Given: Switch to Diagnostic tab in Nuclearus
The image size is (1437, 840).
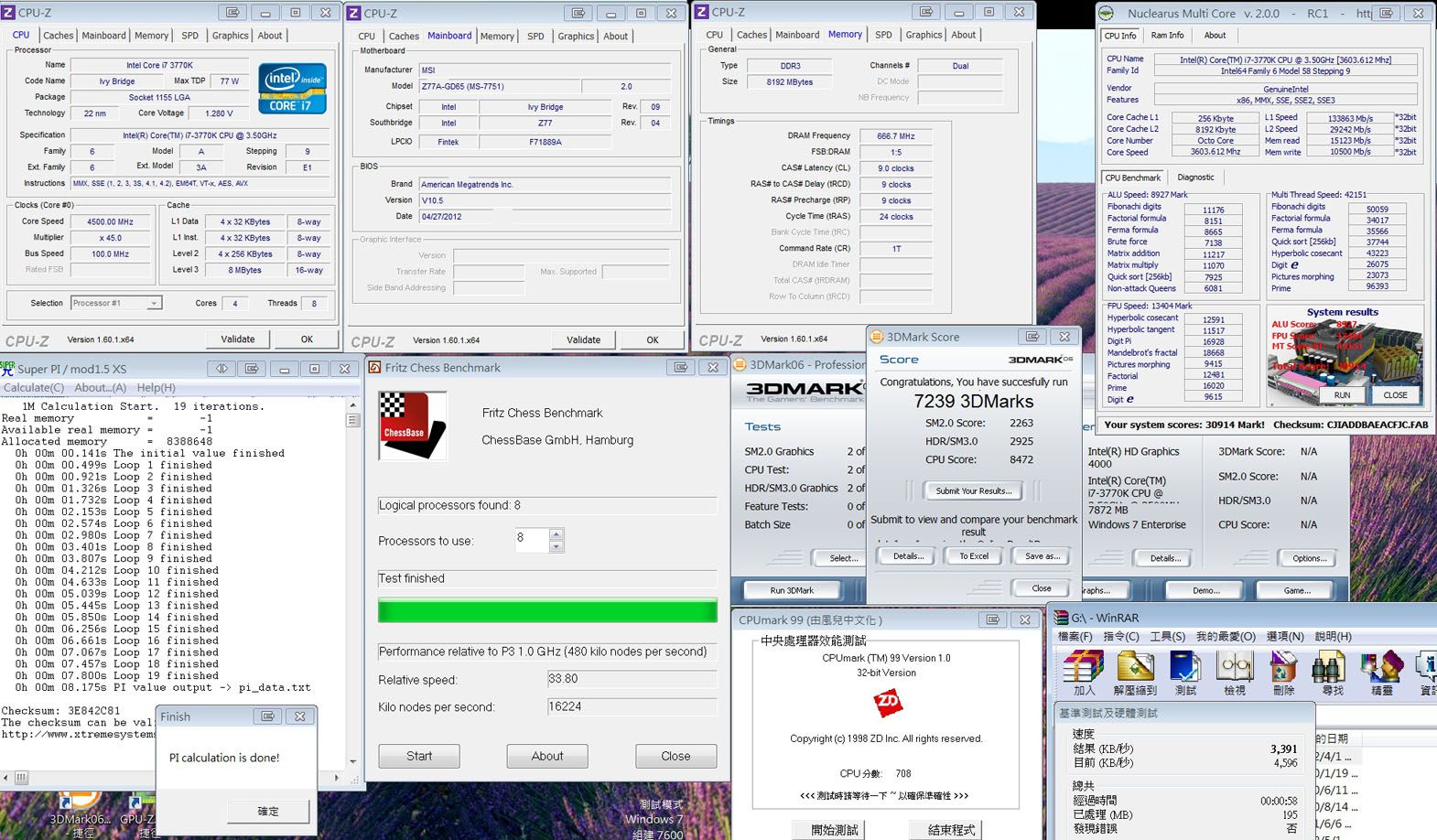Looking at the screenshot, I should (x=1196, y=178).
